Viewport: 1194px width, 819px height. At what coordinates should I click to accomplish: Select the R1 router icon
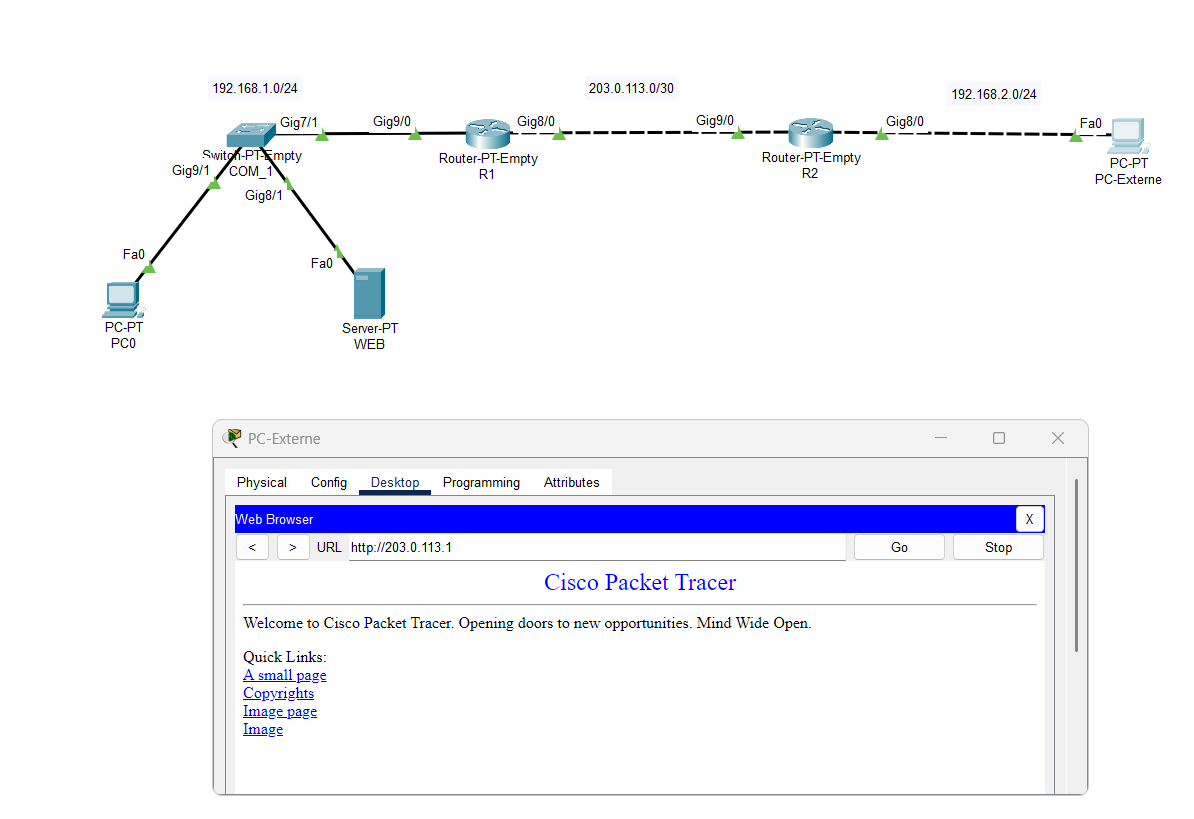tap(487, 134)
